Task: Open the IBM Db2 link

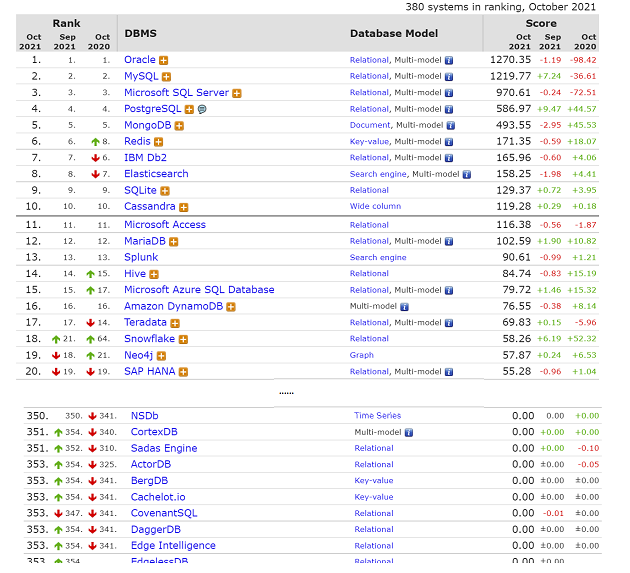Action: coord(145,158)
